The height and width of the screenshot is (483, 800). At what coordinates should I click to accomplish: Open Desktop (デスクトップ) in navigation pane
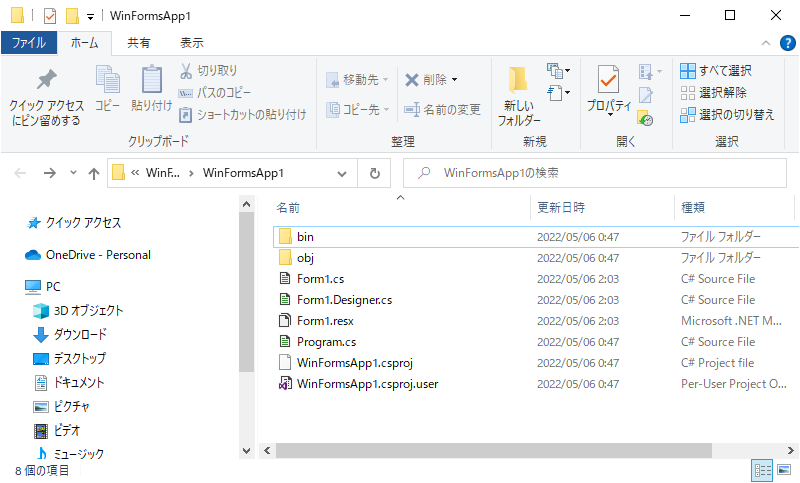70,359
